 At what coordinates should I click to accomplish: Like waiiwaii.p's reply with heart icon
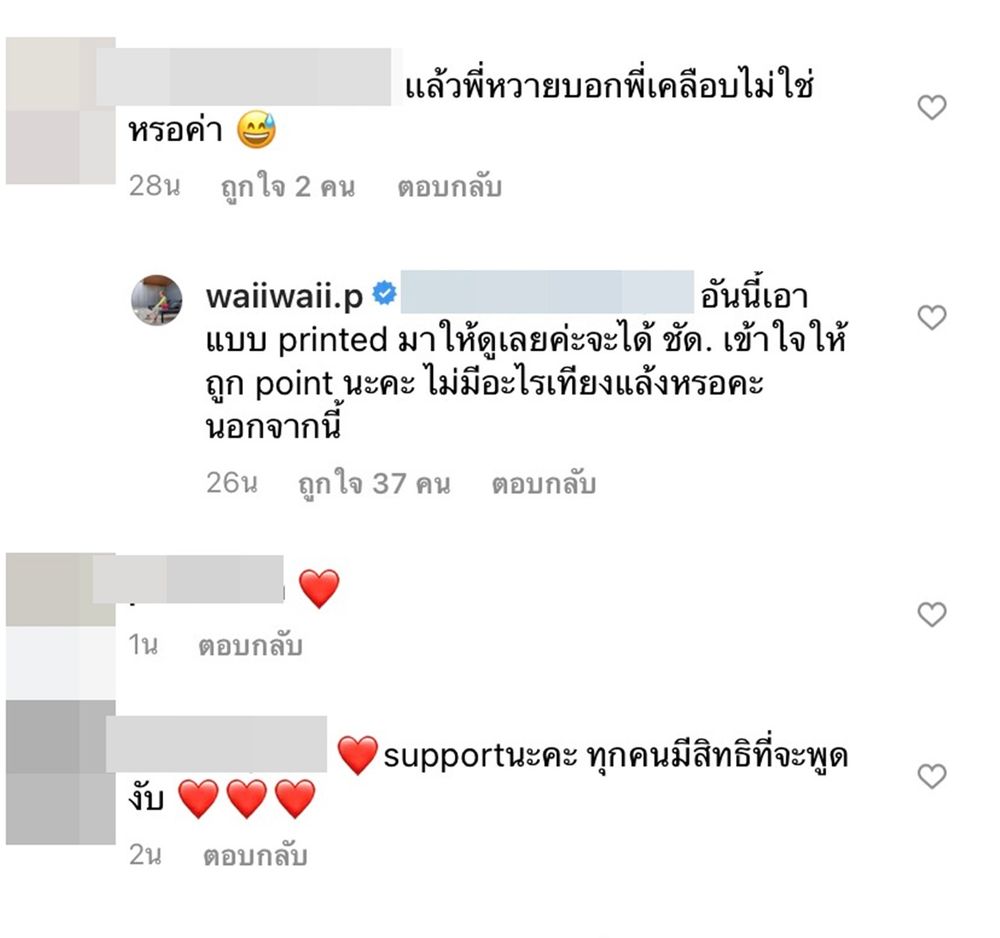[932, 318]
